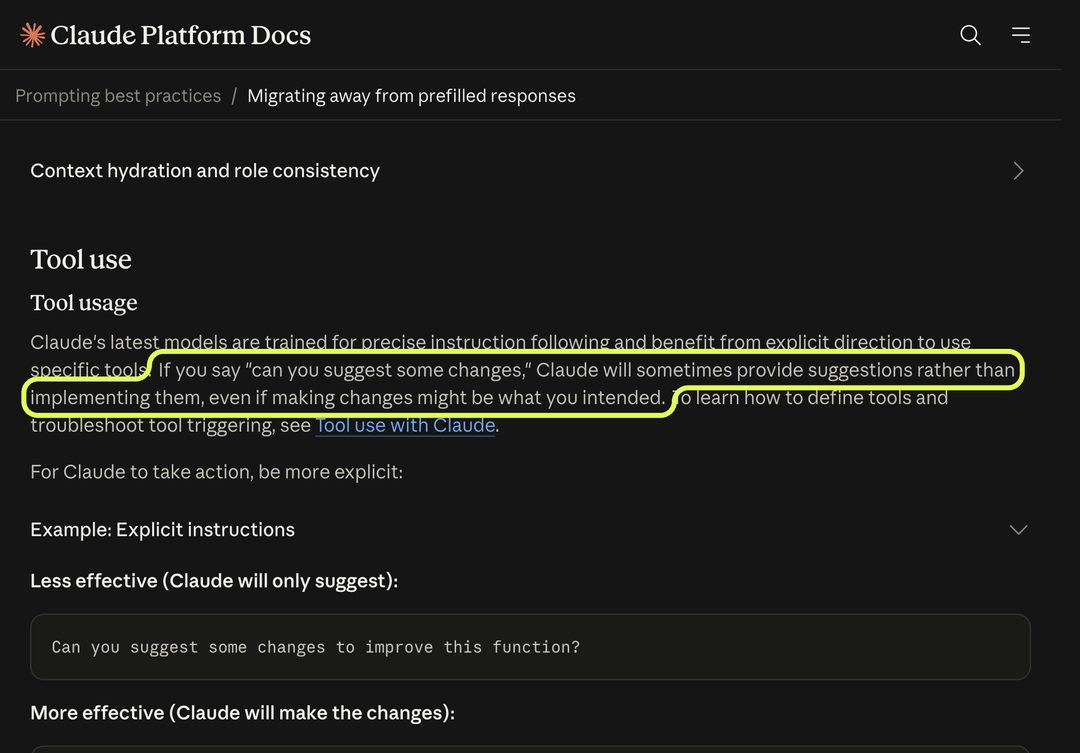Go to Prompting best practices breadcrumb
Viewport: 1080px width, 753px height.
point(118,95)
